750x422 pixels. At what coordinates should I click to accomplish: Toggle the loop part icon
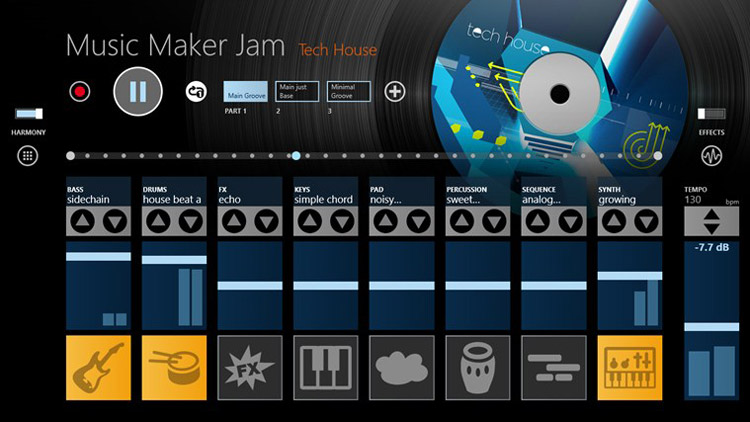[196, 91]
